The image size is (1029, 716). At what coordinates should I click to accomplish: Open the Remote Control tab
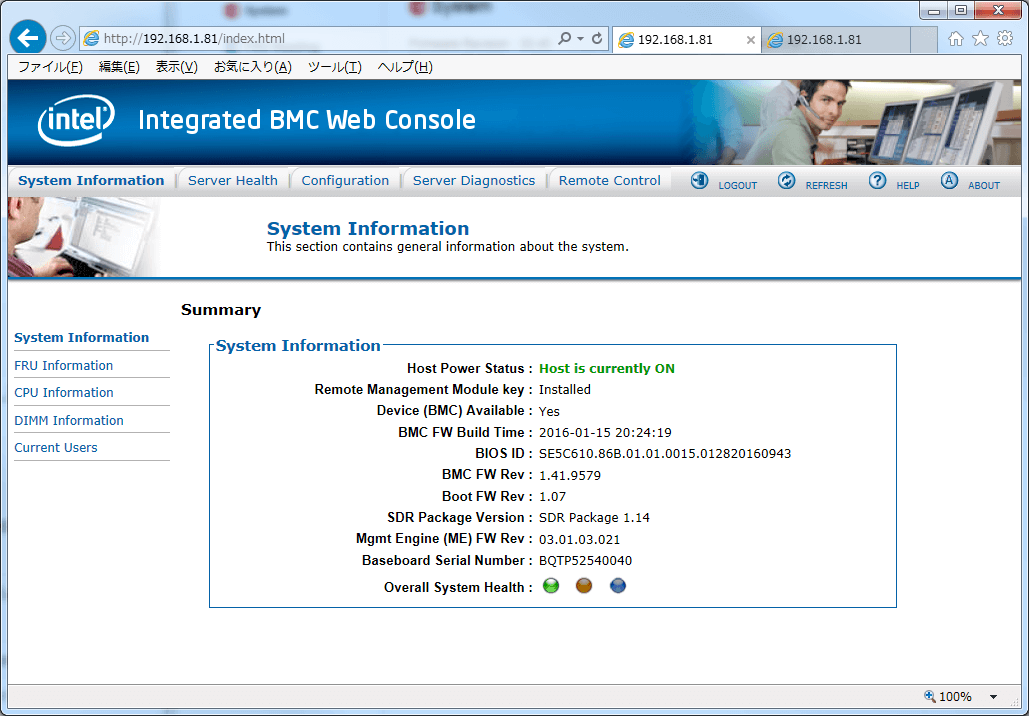point(610,180)
